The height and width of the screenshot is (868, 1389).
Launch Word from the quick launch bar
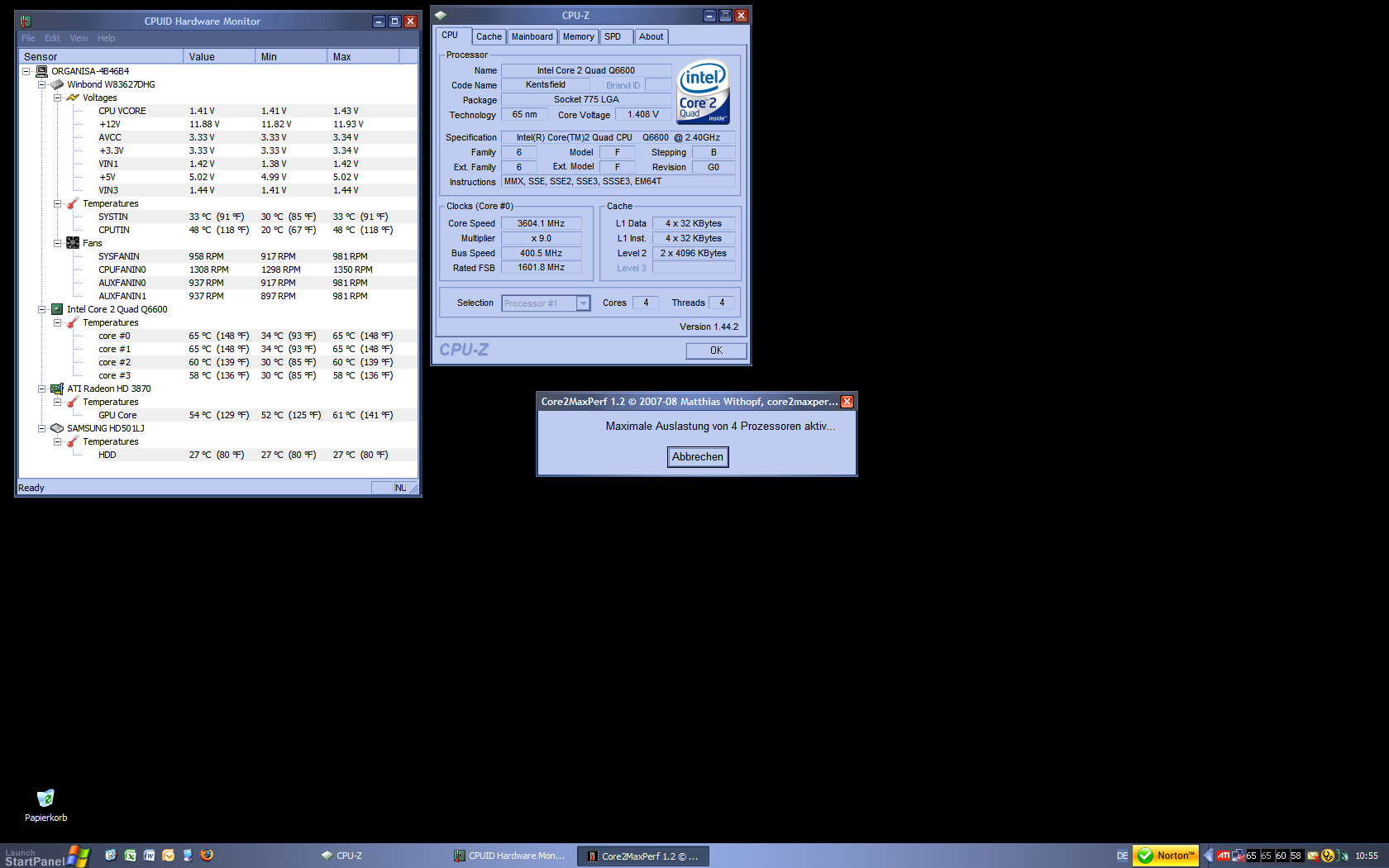pyautogui.click(x=149, y=856)
